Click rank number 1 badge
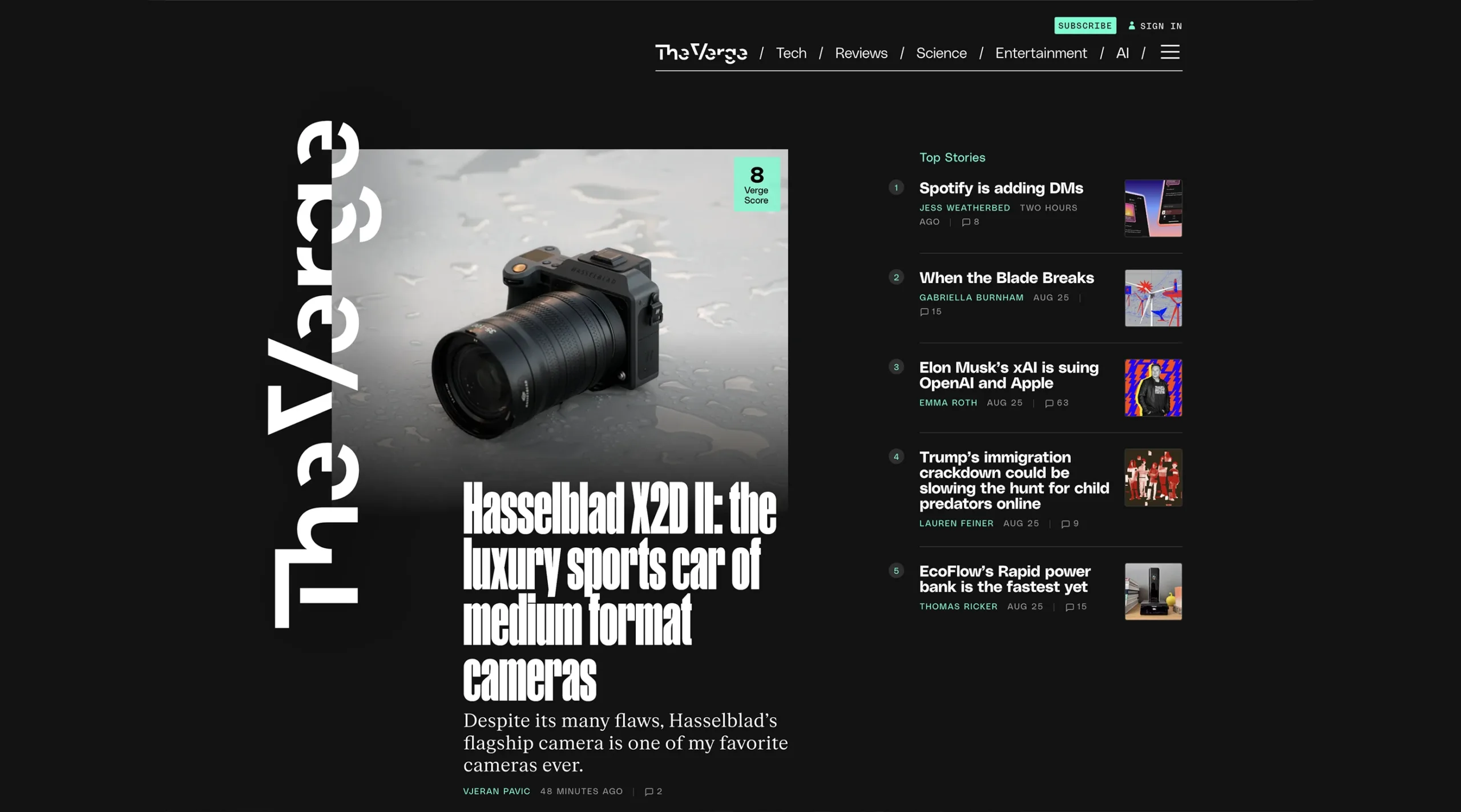Screen dimensions: 1461x812 tap(896, 188)
